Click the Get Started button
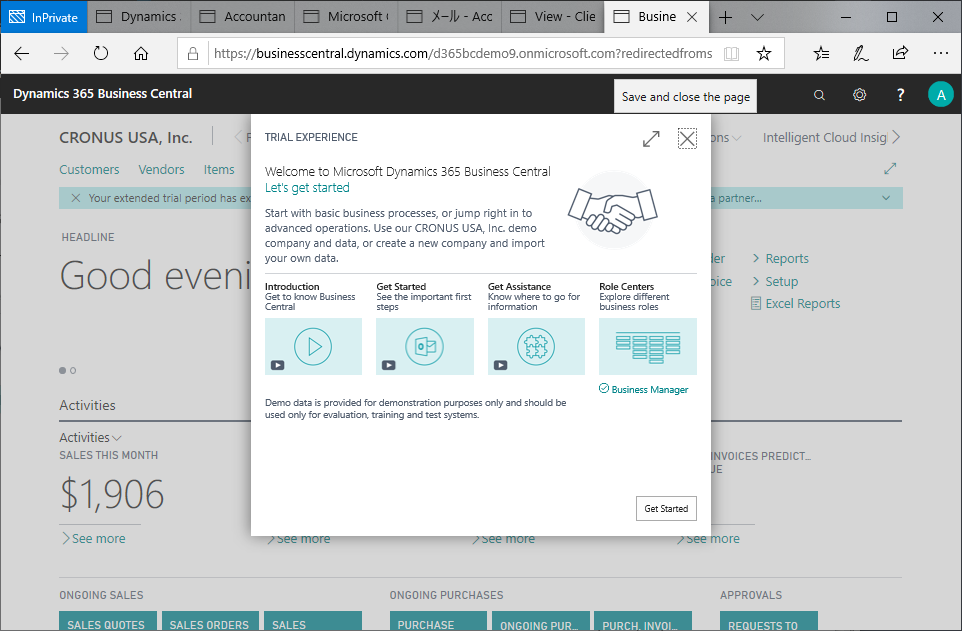The image size is (962, 631). tap(666, 508)
